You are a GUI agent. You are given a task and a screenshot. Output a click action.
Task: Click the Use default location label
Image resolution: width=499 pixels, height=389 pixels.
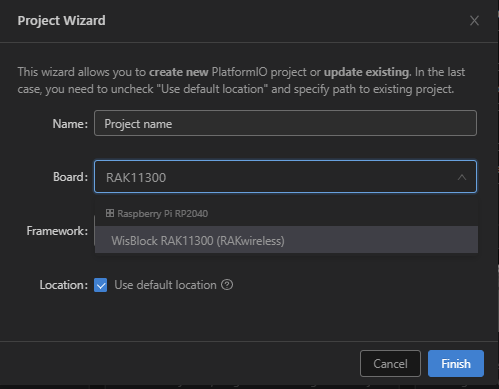point(165,285)
